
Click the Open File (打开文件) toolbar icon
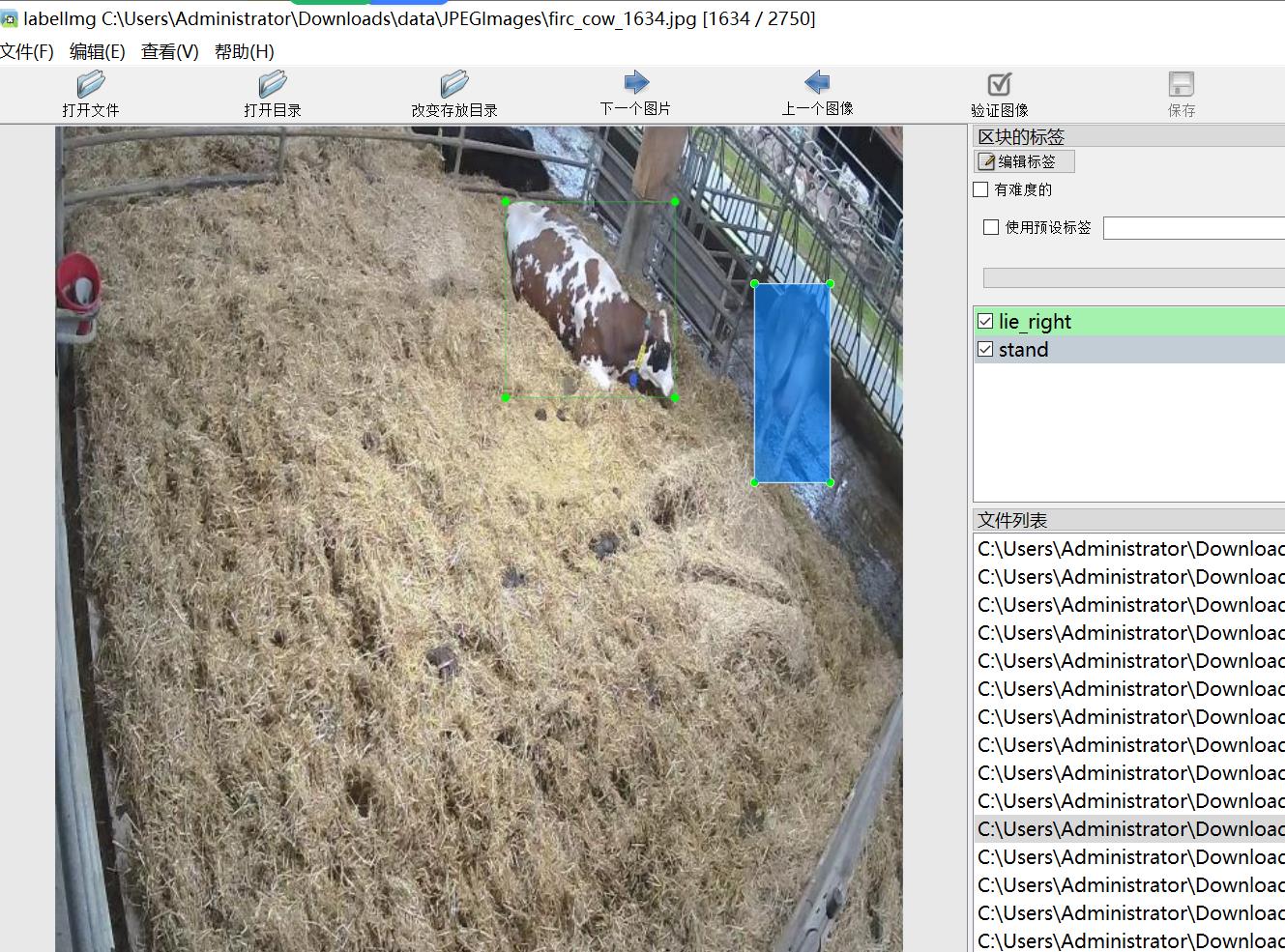coord(90,84)
